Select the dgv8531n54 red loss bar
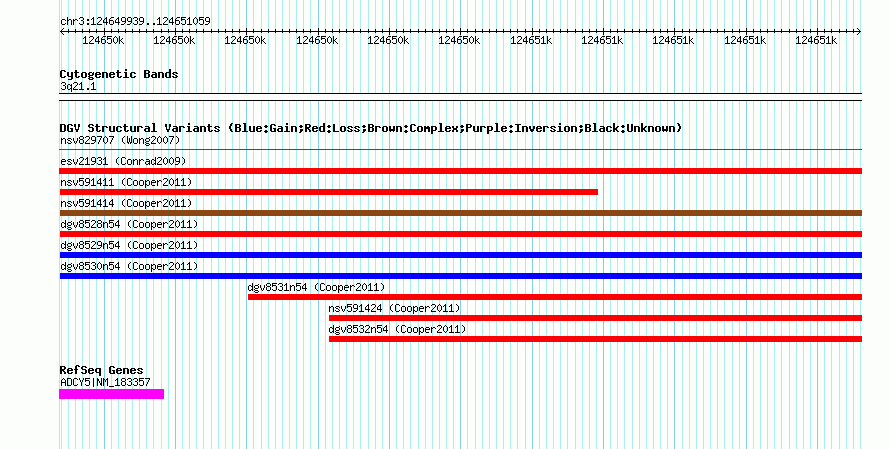The width and height of the screenshot is (890, 449). [x=555, y=297]
